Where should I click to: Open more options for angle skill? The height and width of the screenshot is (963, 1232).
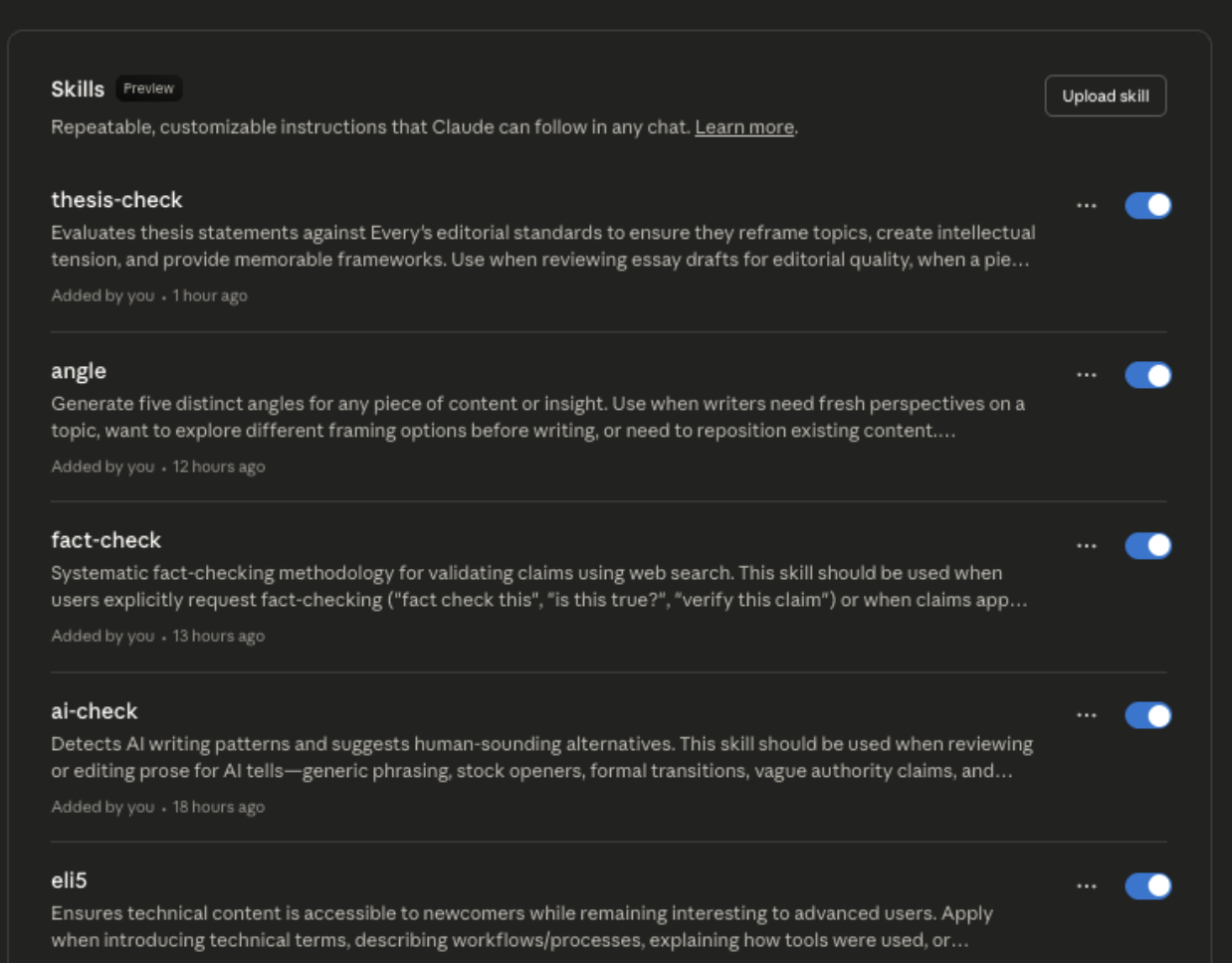click(x=1086, y=375)
